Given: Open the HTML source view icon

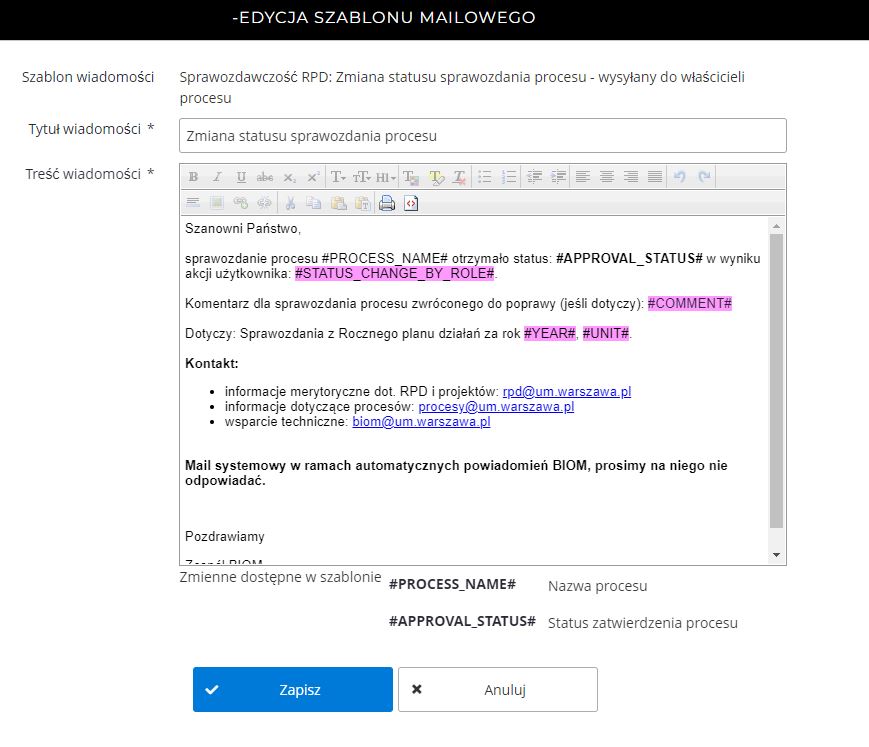Looking at the screenshot, I should click(411, 203).
